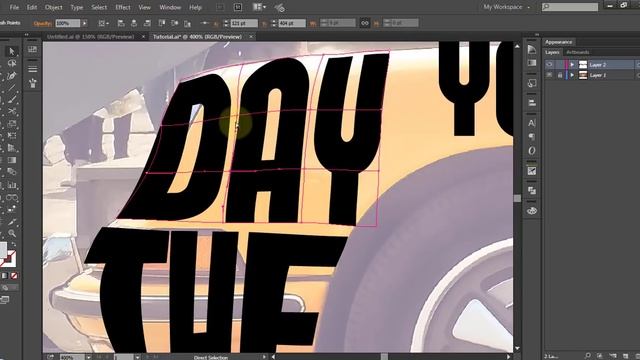Expand Layer 2 with its disclosure triangle
Viewport: 640px width, 360px height.
[x=572, y=64]
